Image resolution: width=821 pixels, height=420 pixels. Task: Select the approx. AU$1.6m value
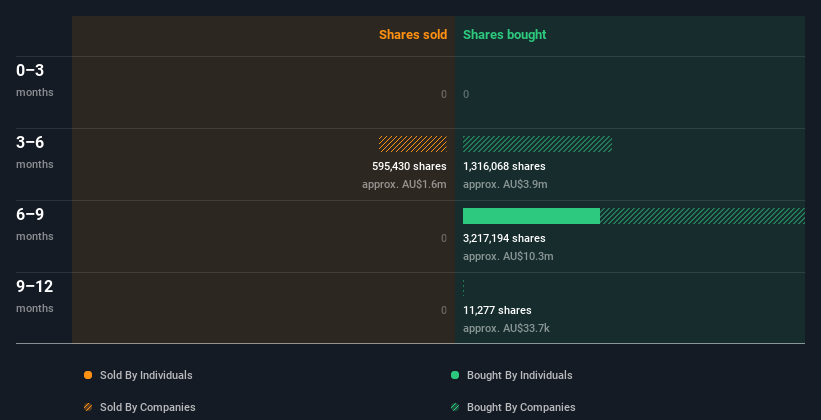click(404, 184)
